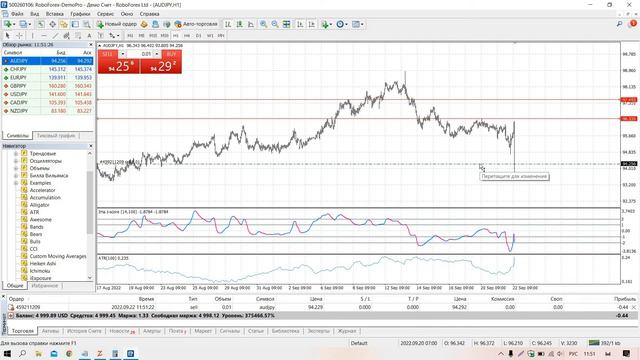Select the cursor arrow tool

click(7, 36)
